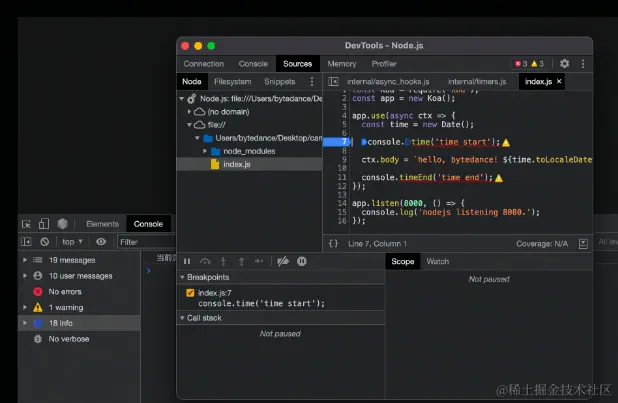This screenshot has height=403, width=618.
Task: Open the Elements tab in background window
Action: 102,224
